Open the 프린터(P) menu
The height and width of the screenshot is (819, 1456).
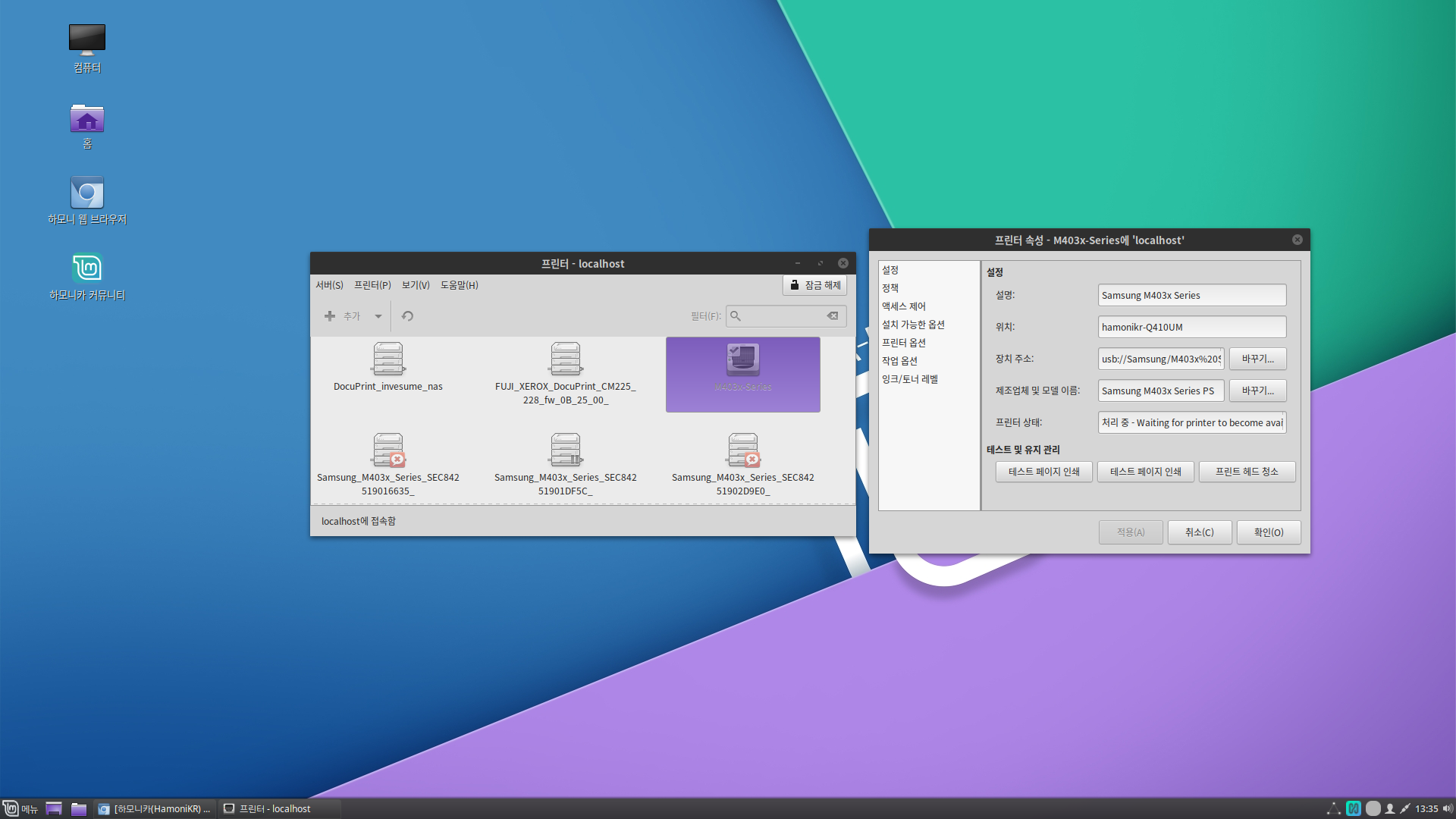pos(372,285)
